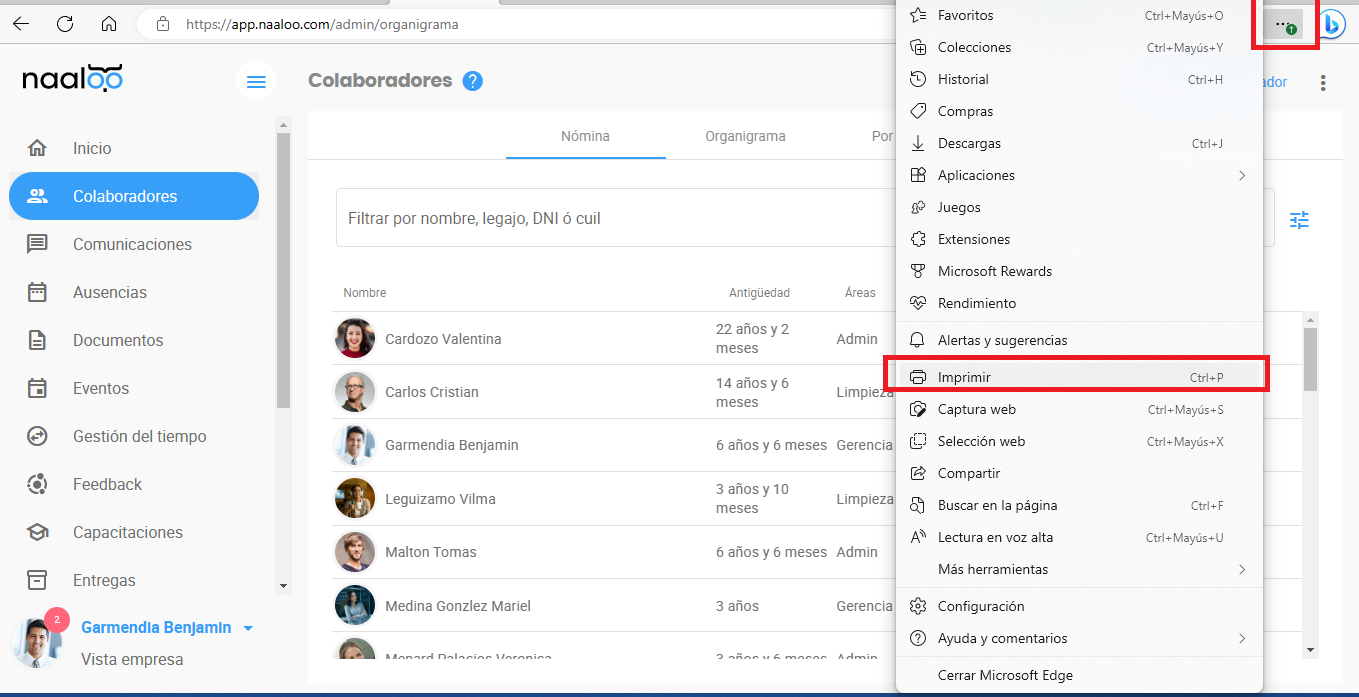Expand the Más herramientas submenu arrow
1359x697 pixels.
[x=1242, y=569]
